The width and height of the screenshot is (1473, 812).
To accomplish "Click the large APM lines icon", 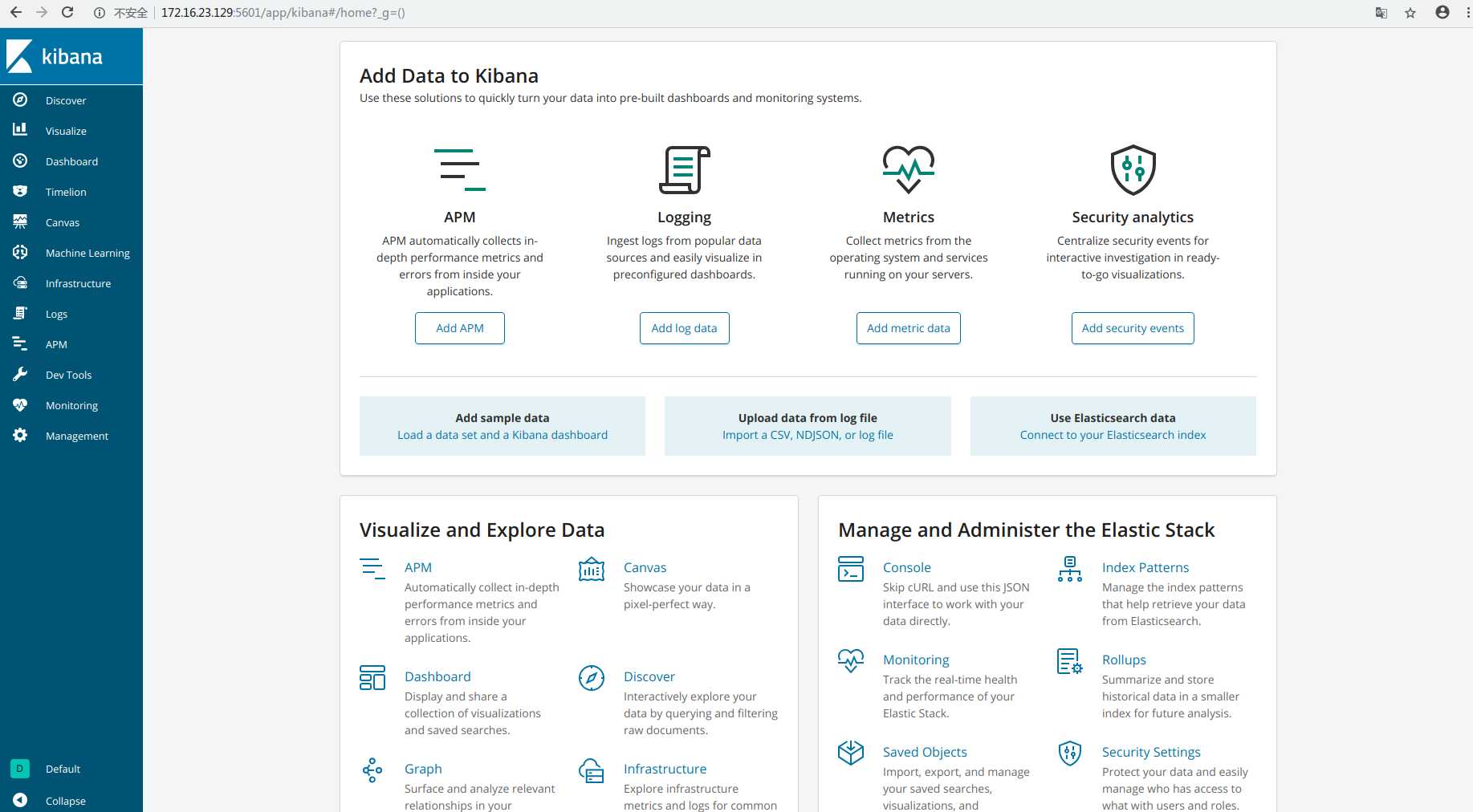I will click(x=460, y=170).
